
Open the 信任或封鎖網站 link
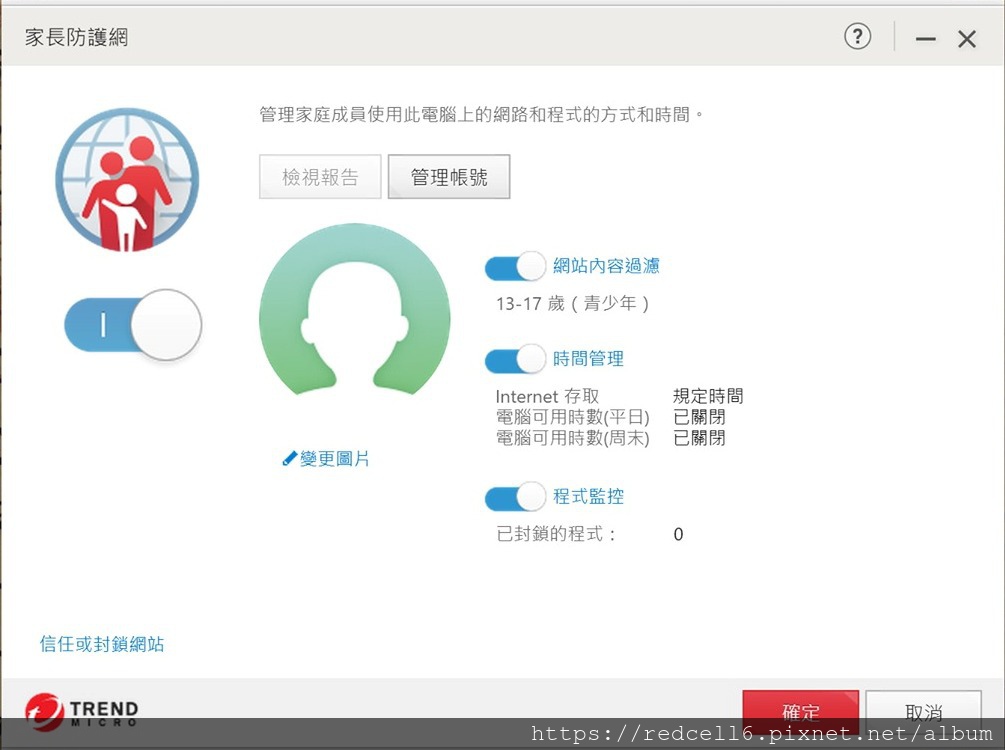tap(102, 644)
